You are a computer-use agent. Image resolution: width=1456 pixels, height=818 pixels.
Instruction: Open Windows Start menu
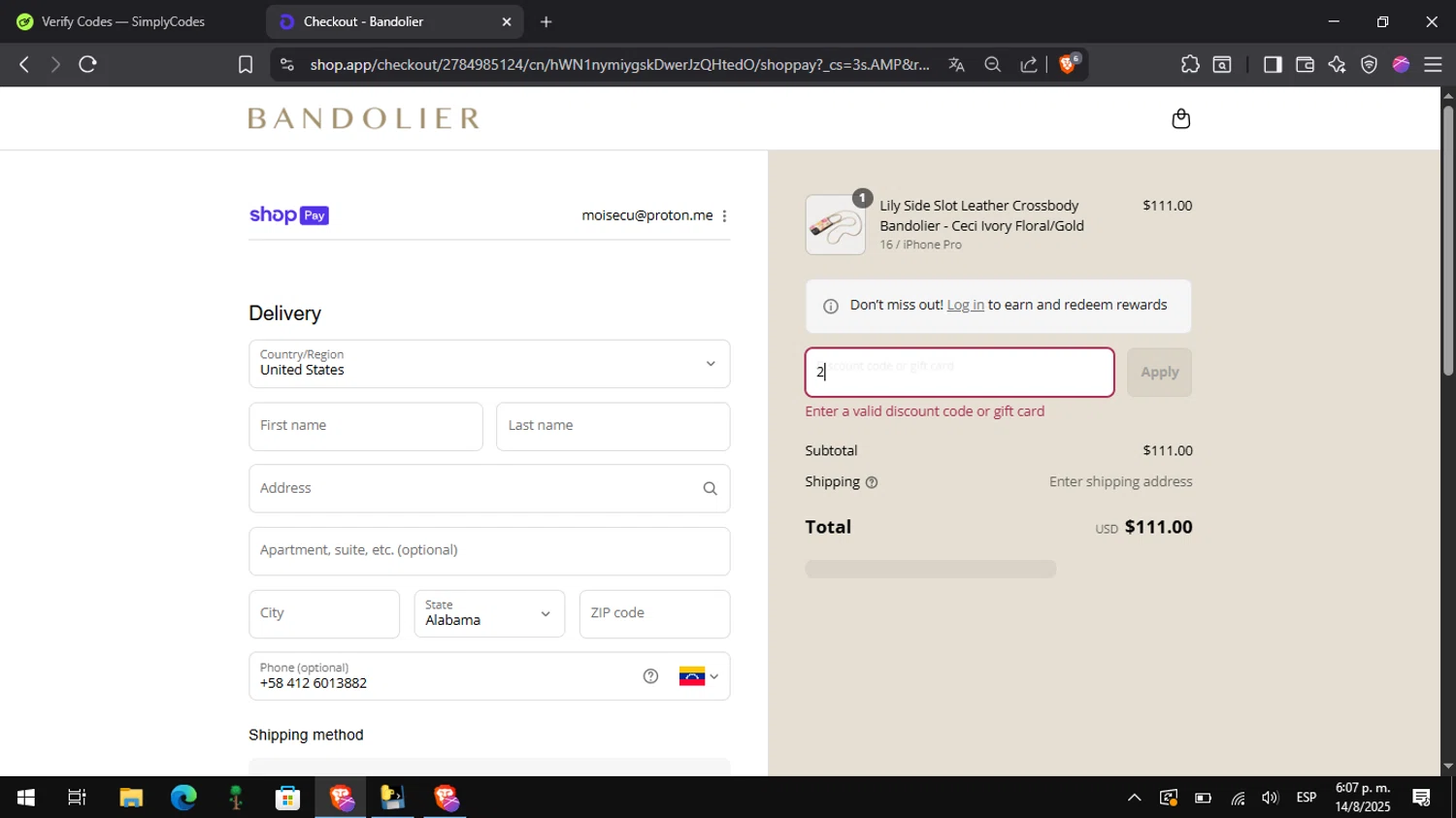(25, 798)
